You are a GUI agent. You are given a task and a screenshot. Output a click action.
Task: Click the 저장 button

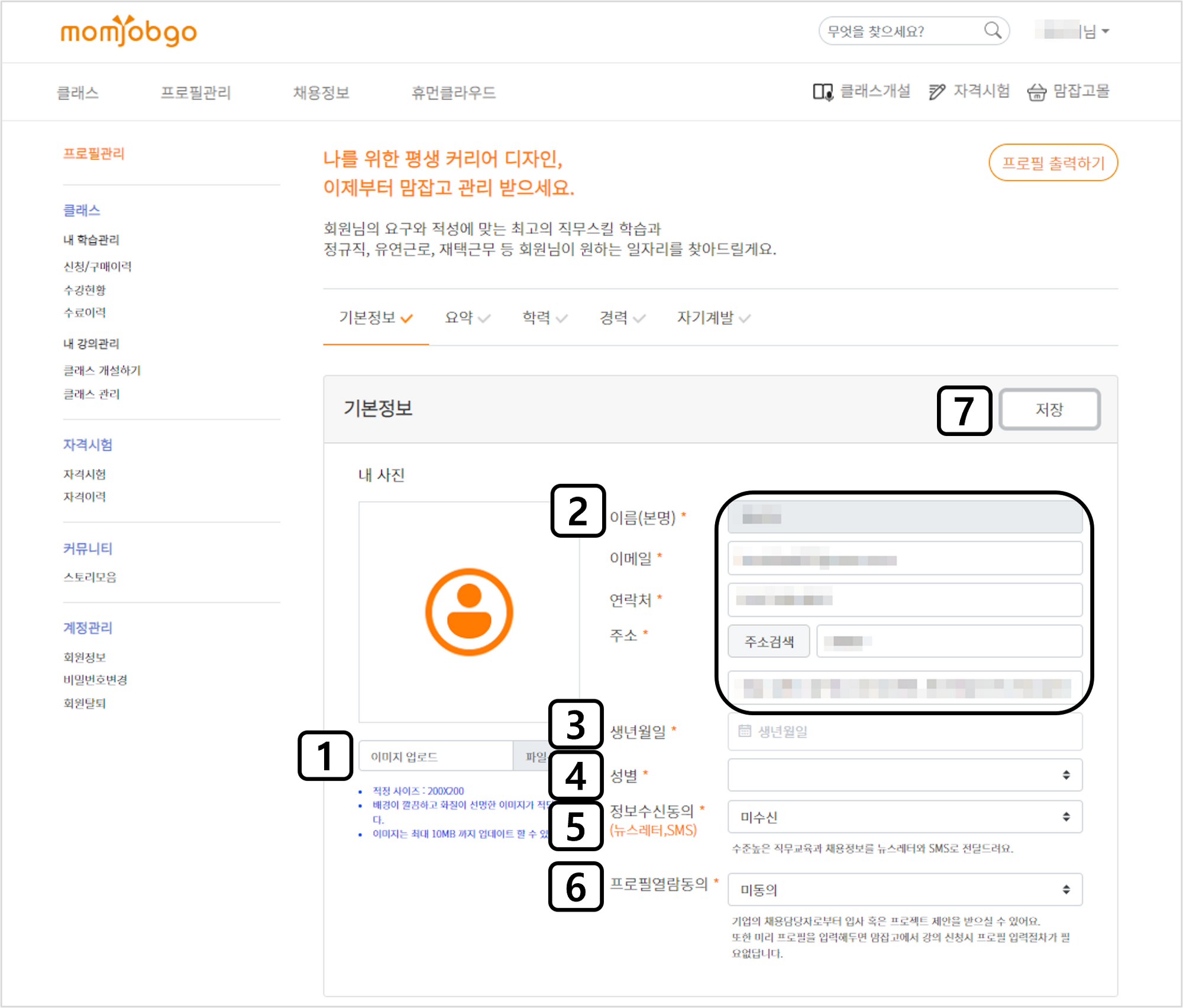click(1049, 409)
